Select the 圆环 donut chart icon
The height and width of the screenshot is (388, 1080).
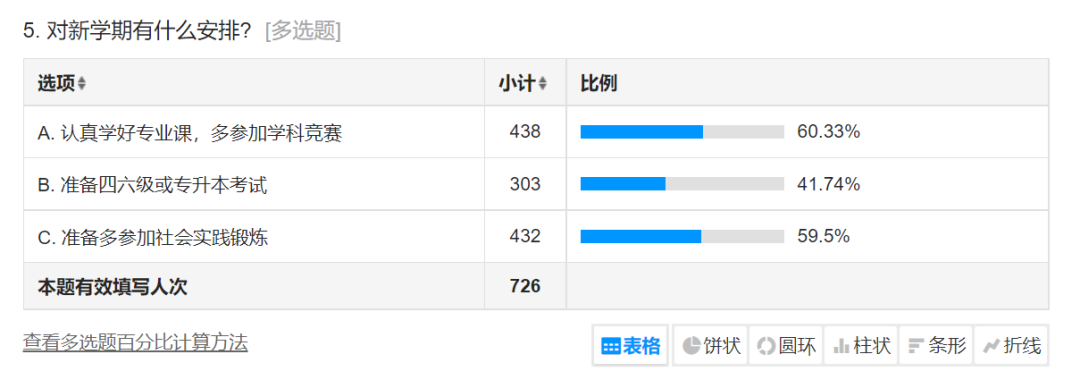786,345
